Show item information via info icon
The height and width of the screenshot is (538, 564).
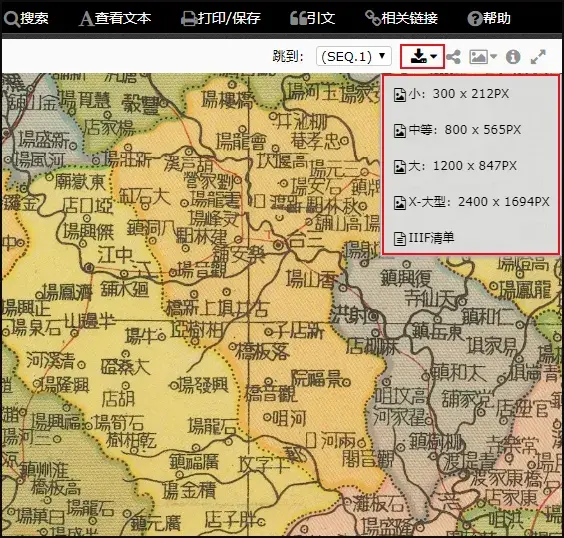point(513,57)
